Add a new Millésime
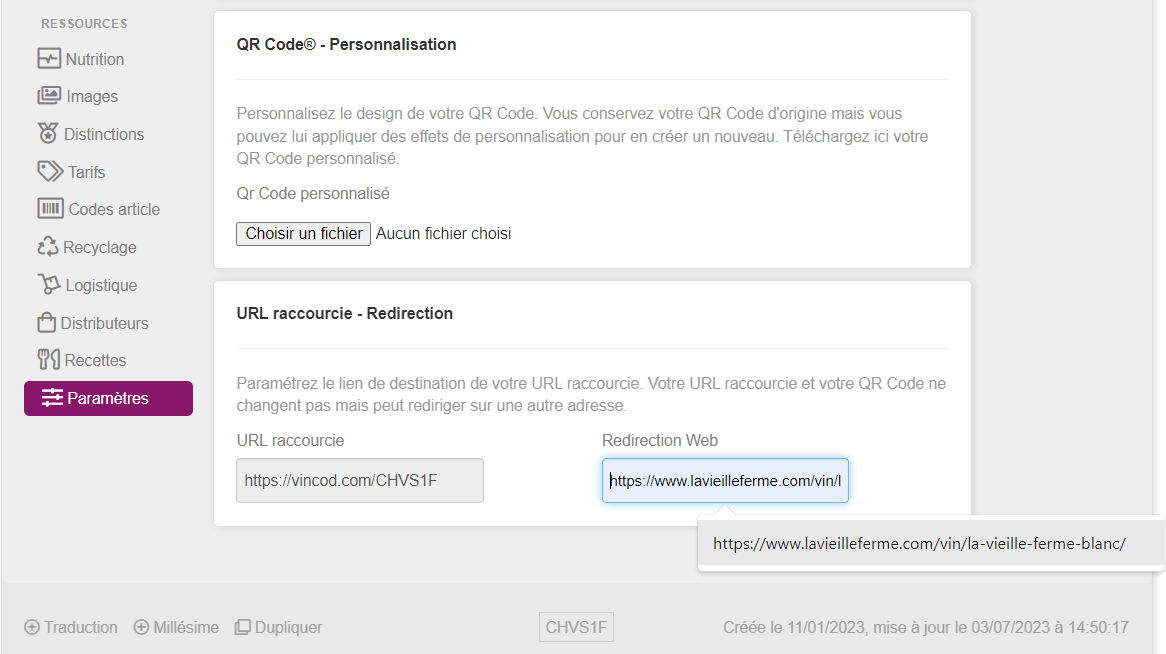 176,628
